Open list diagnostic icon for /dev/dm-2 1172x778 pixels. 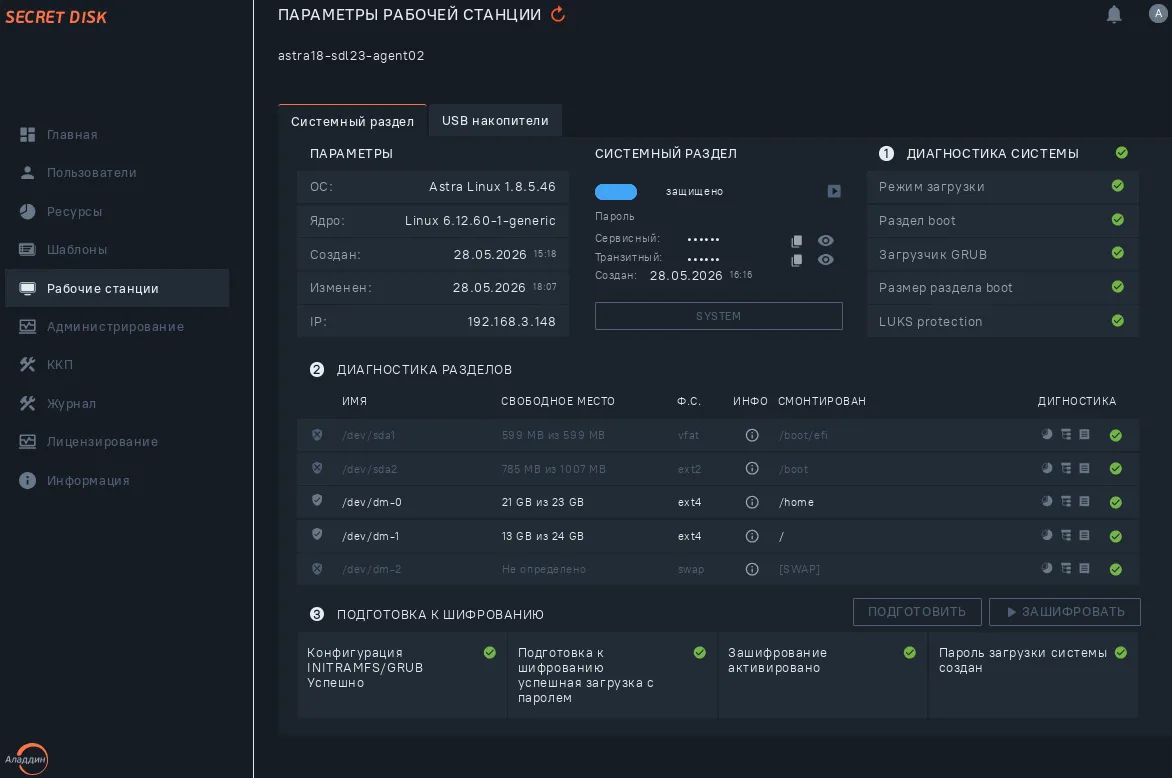click(x=1085, y=569)
